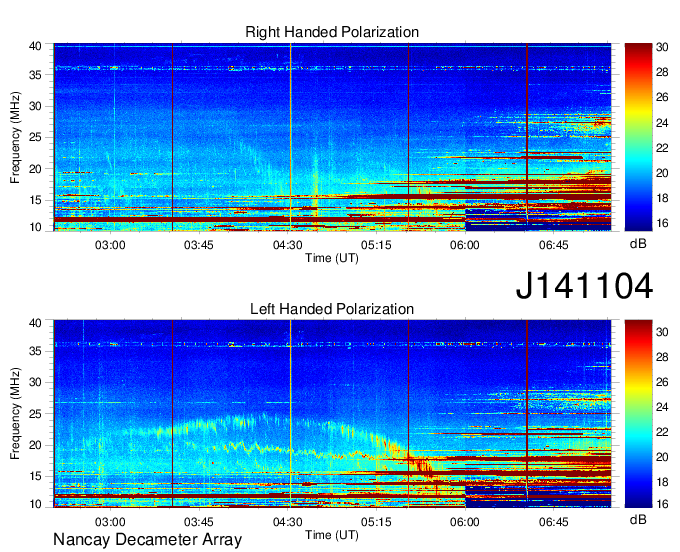Viewport: 680px width, 552px height.
Task: Click the 18 dB value on top color bar
Action: pos(662,198)
